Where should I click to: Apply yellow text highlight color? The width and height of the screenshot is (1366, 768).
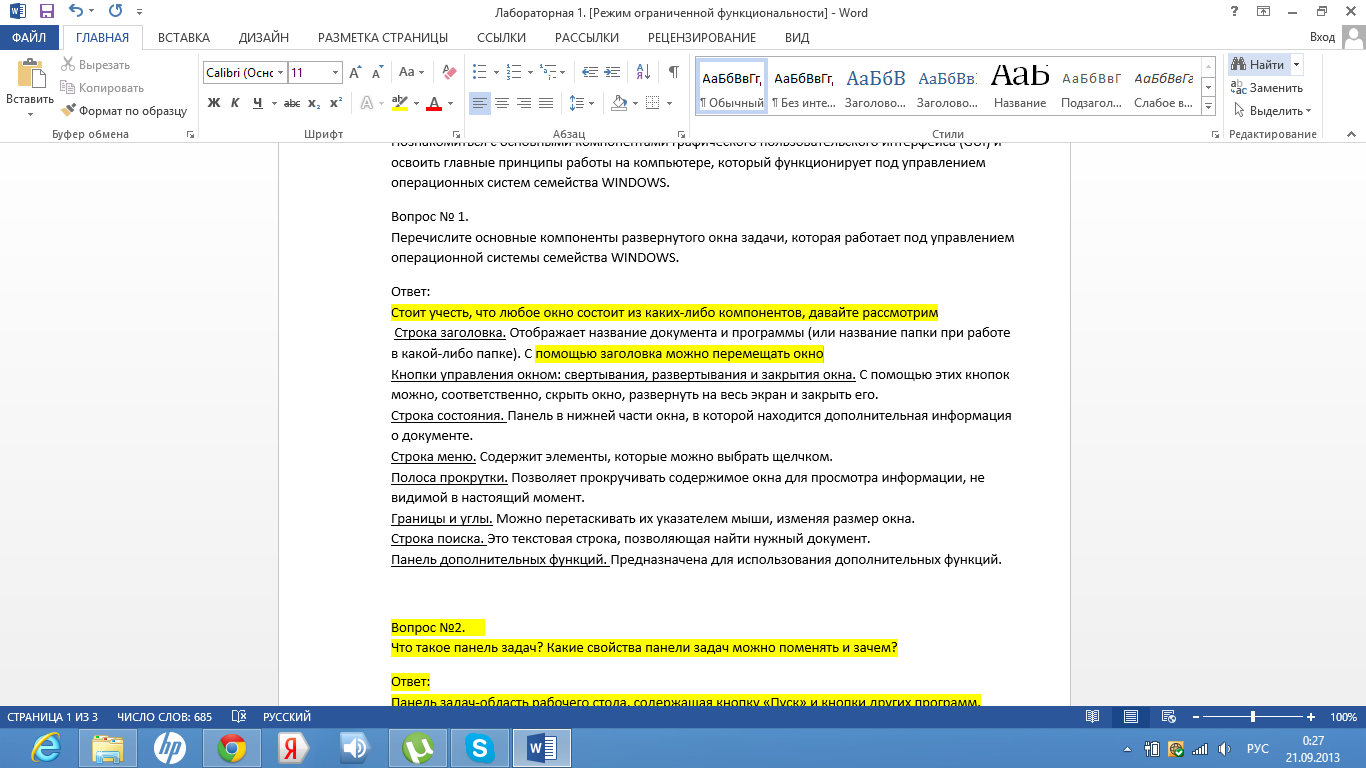click(400, 103)
